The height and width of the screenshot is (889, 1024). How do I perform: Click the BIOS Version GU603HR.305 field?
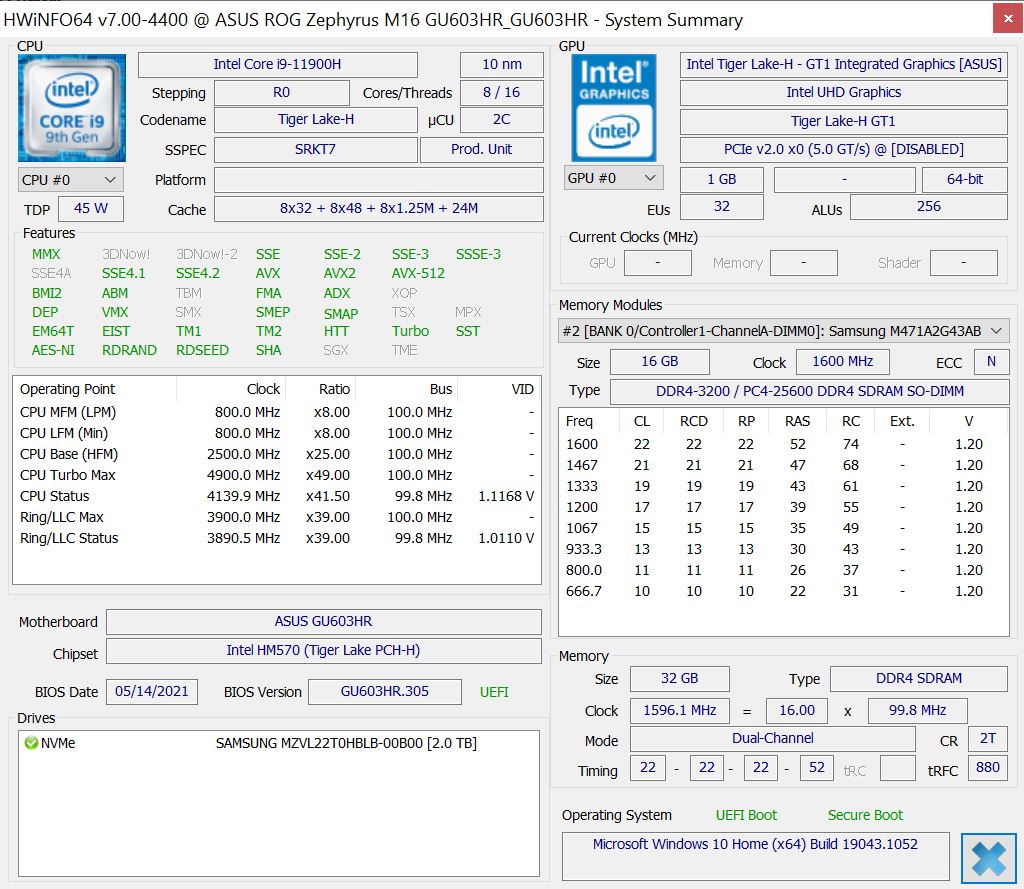pos(385,692)
